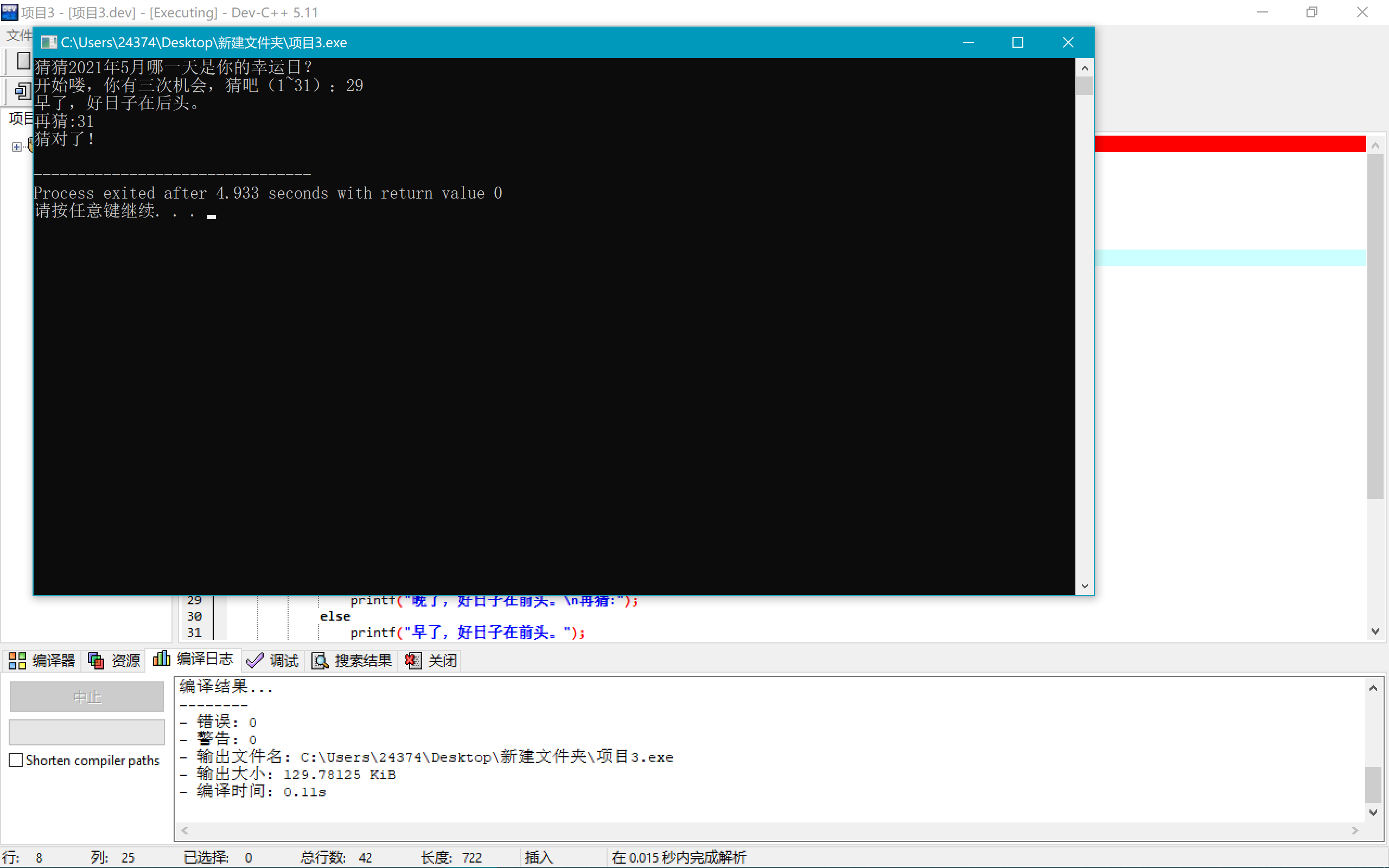Click the red highlighted editor line
Image resolution: width=1389 pixels, height=868 pixels.
[x=1228, y=144]
